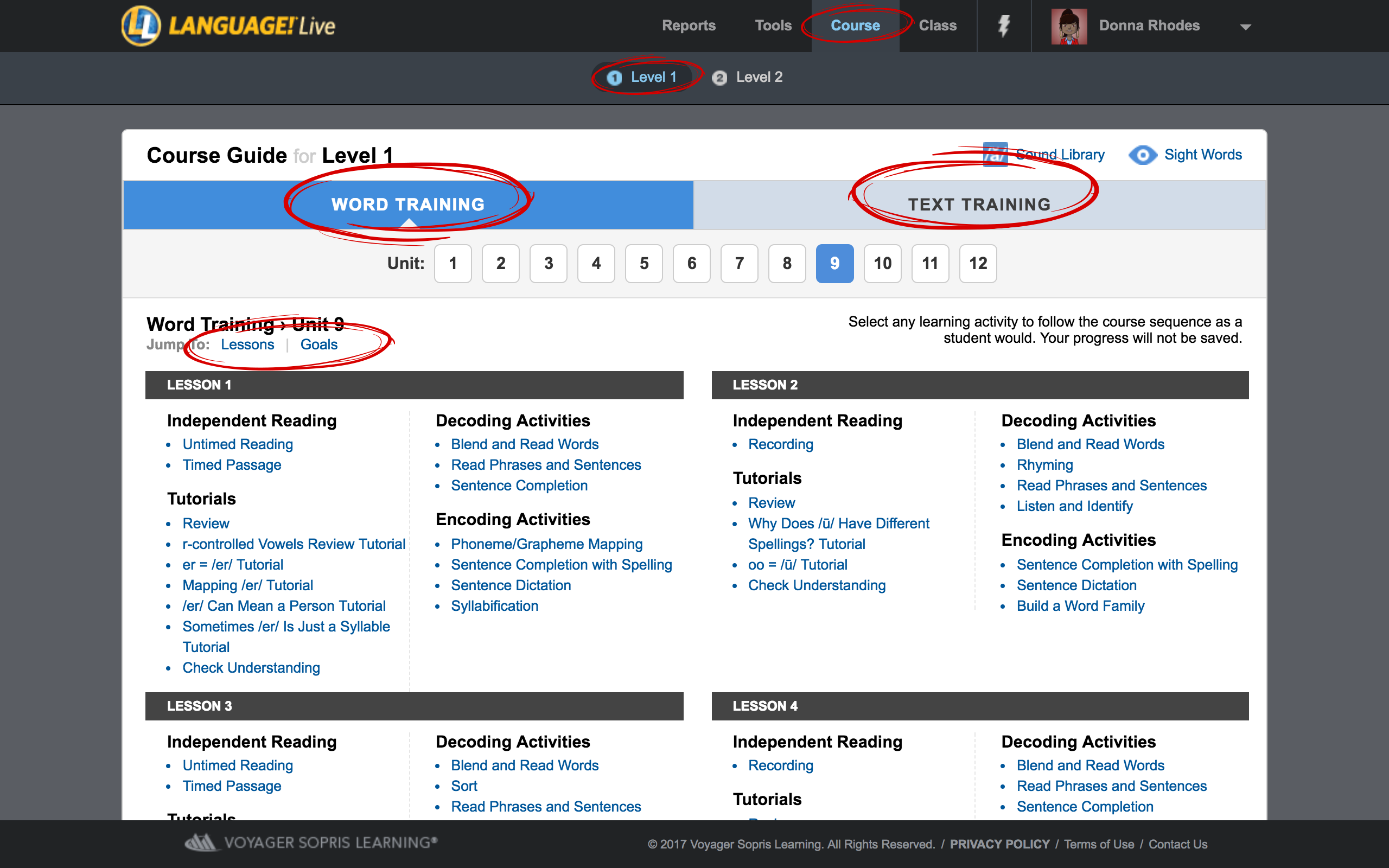Open Sometimes /er/ Is Just a Syllable Tutorial
The image size is (1389, 868).
[x=286, y=637]
